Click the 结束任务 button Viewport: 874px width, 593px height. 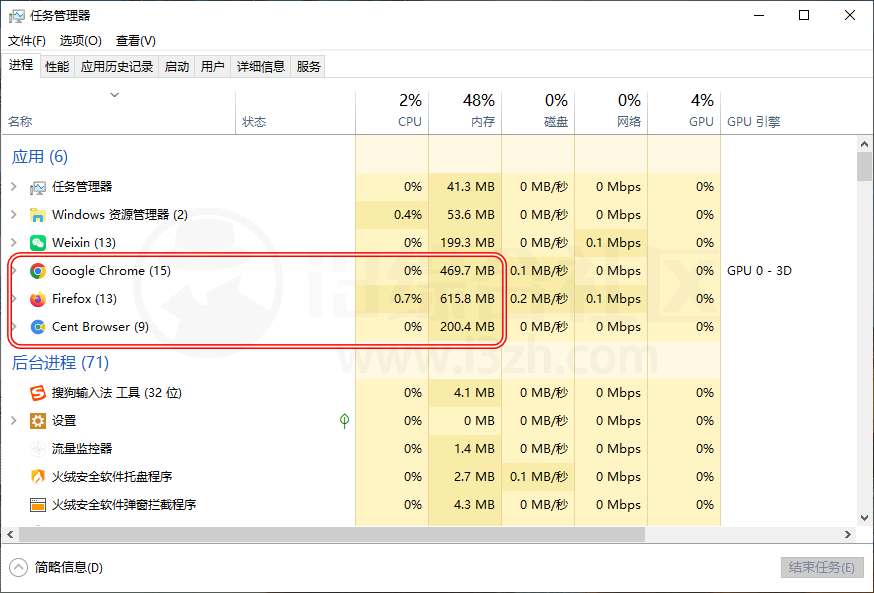click(x=820, y=567)
